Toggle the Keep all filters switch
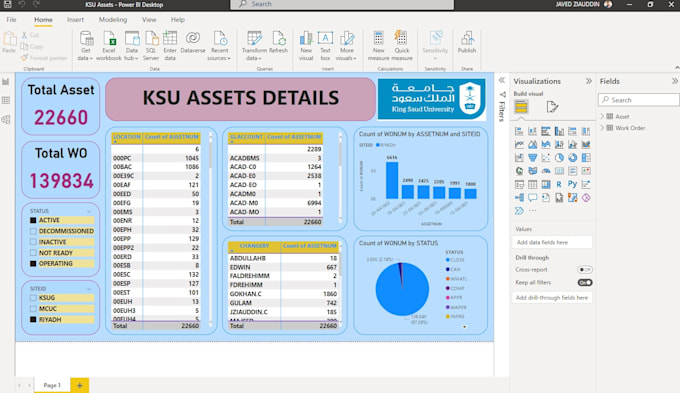Image resolution: width=680 pixels, height=393 pixels. (x=585, y=282)
